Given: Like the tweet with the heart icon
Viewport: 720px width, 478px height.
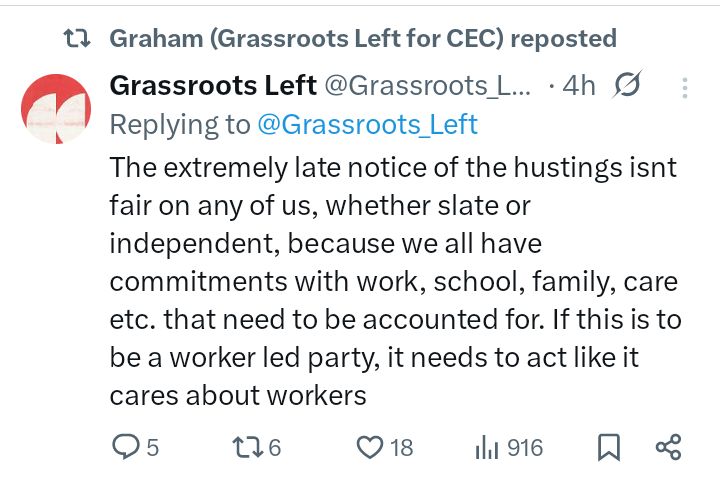Looking at the screenshot, I should 371,447.
